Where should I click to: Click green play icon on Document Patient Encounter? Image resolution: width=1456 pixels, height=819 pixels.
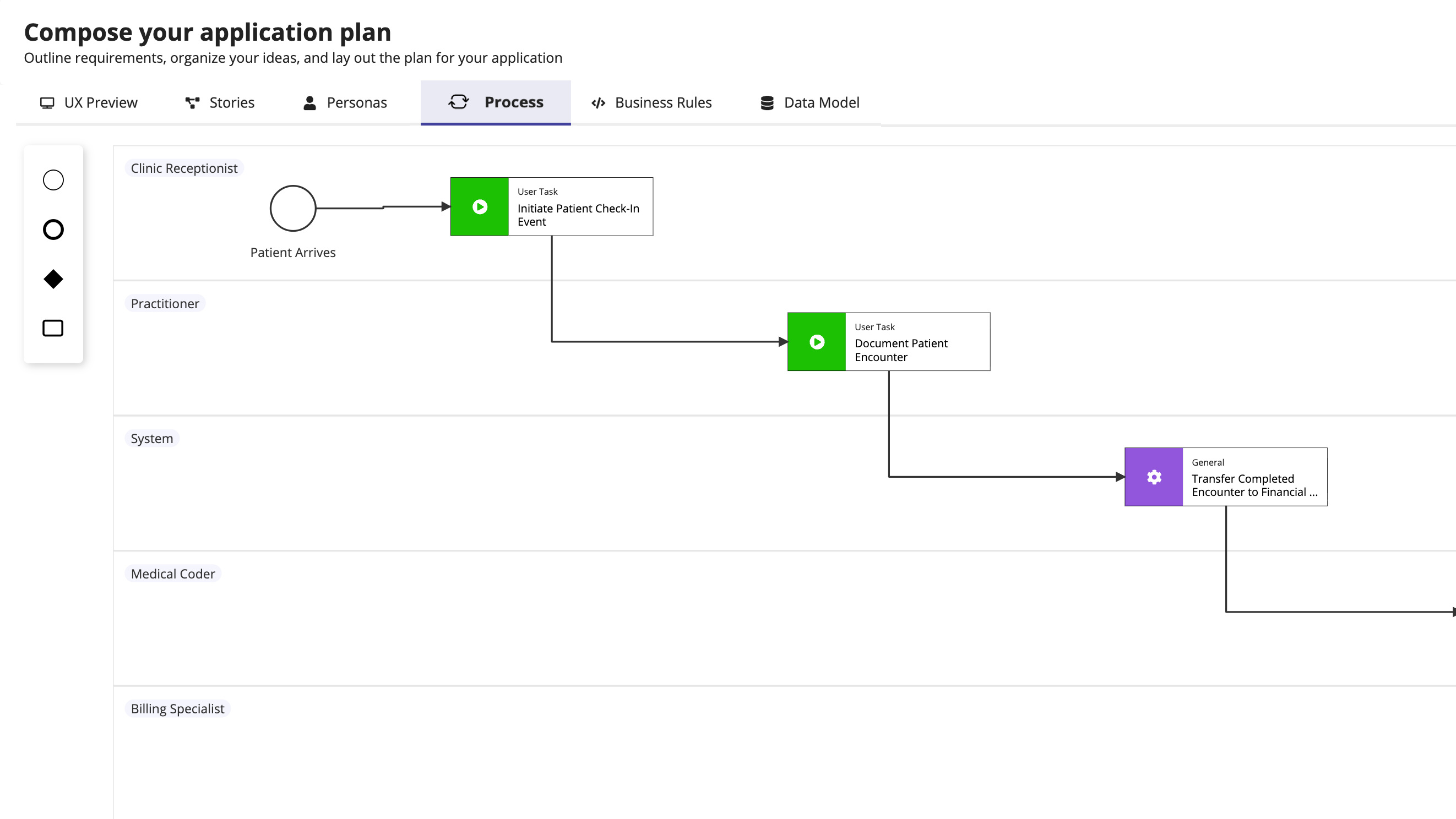817,342
